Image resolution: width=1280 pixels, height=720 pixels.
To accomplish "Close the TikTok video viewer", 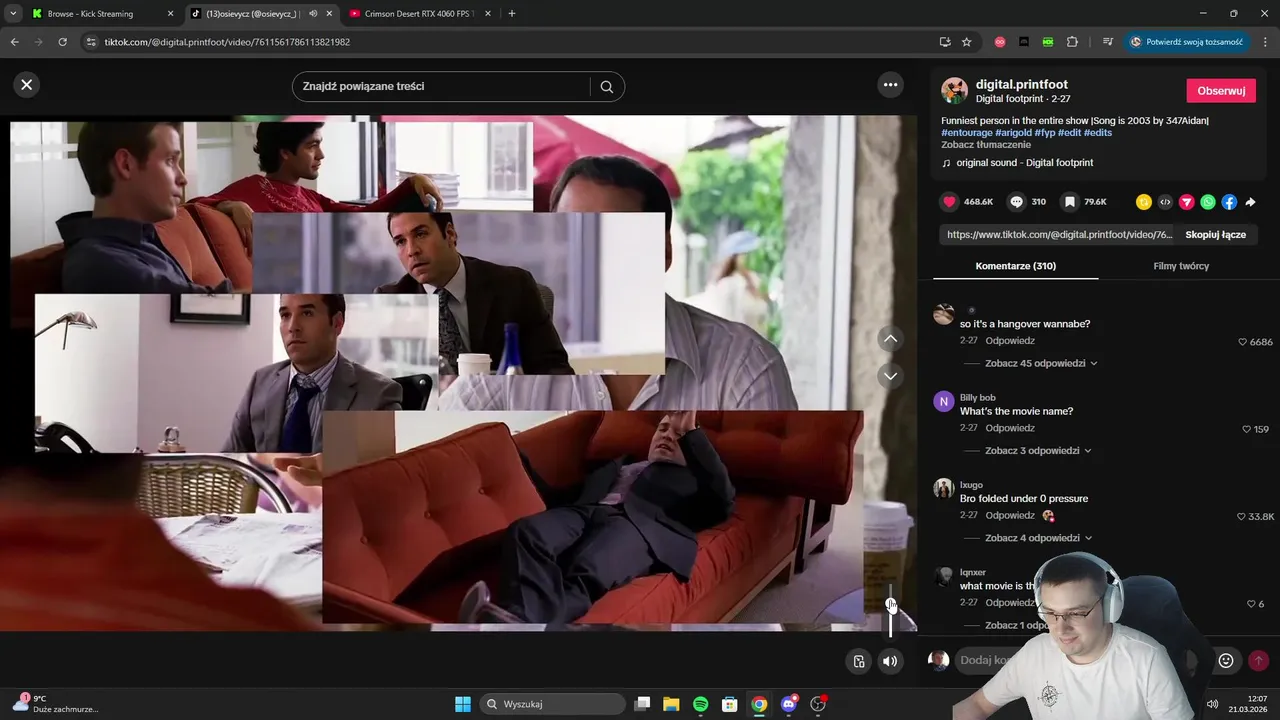I will pyautogui.click(x=27, y=85).
